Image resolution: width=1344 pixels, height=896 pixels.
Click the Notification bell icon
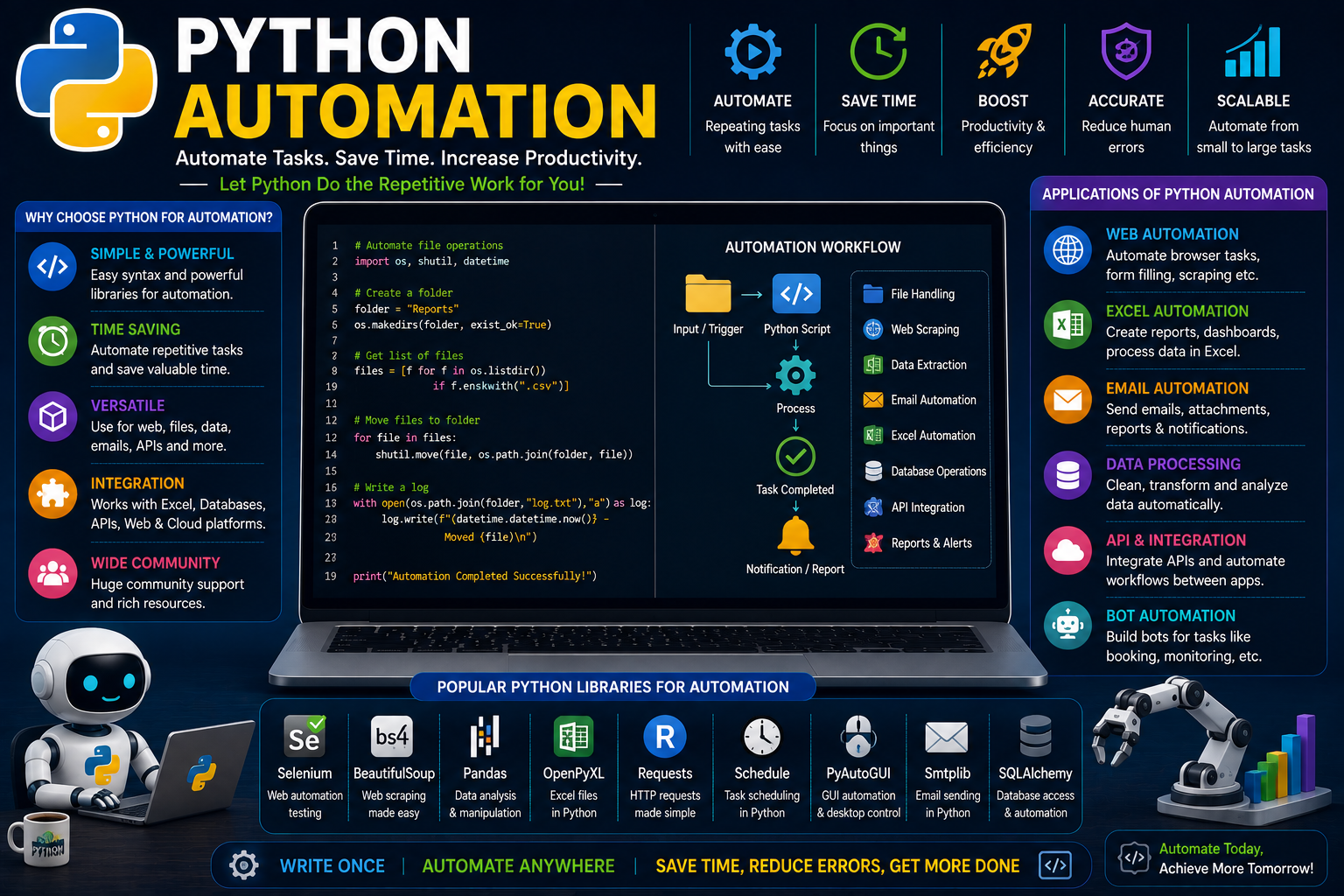[x=795, y=535]
